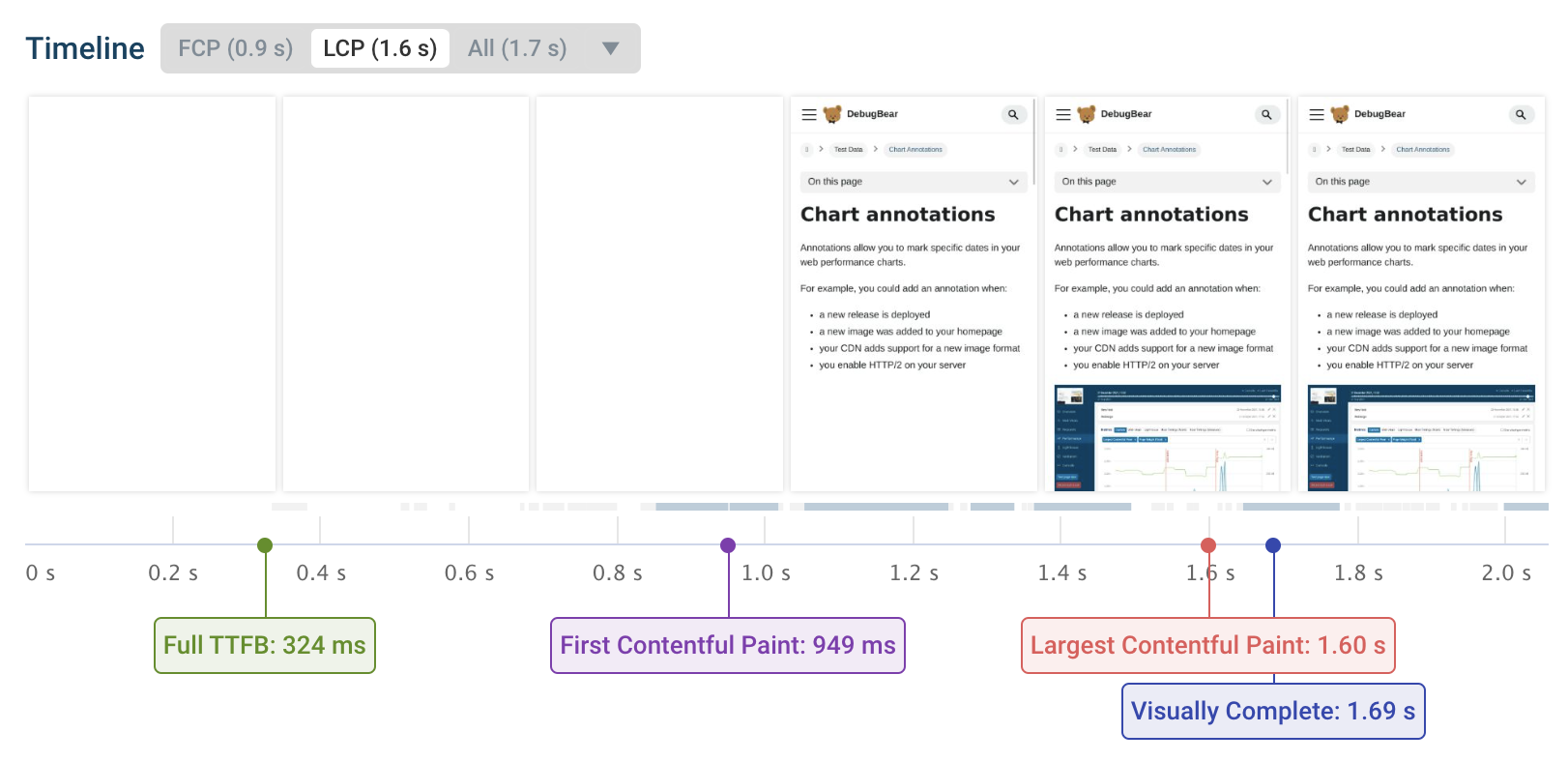Click the blue Visually Complete marker dot
Image resolution: width=1568 pixels, height=762 pixels.
tap(1273, 545)
